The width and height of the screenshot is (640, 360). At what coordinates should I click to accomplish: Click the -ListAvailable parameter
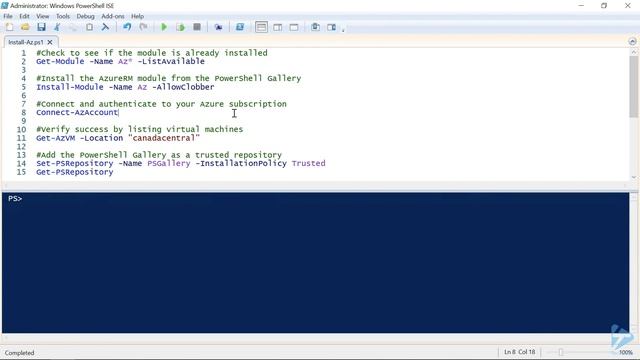click(171, 62)
